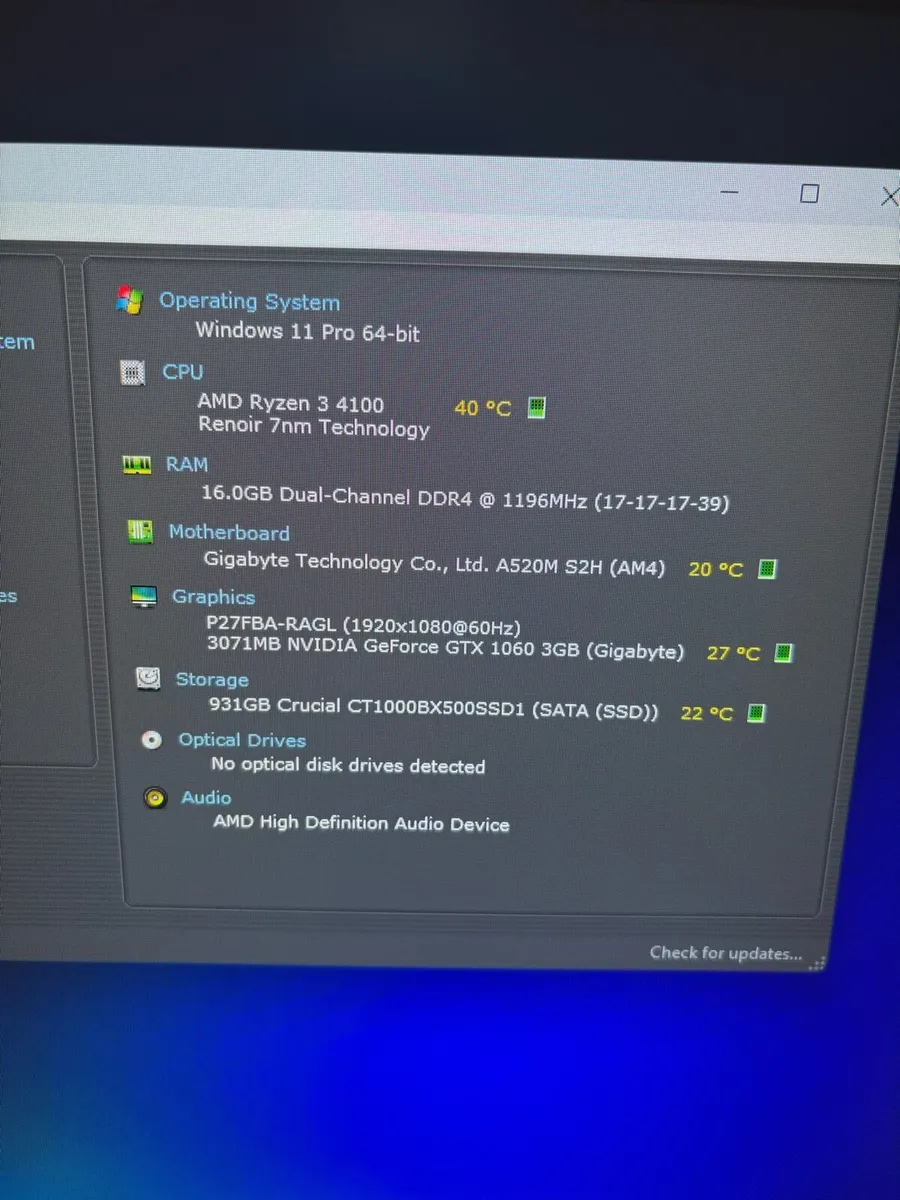Click the No optical disk drives detected text
Screen dimensions: 900x1200
(x=348, y=765)
